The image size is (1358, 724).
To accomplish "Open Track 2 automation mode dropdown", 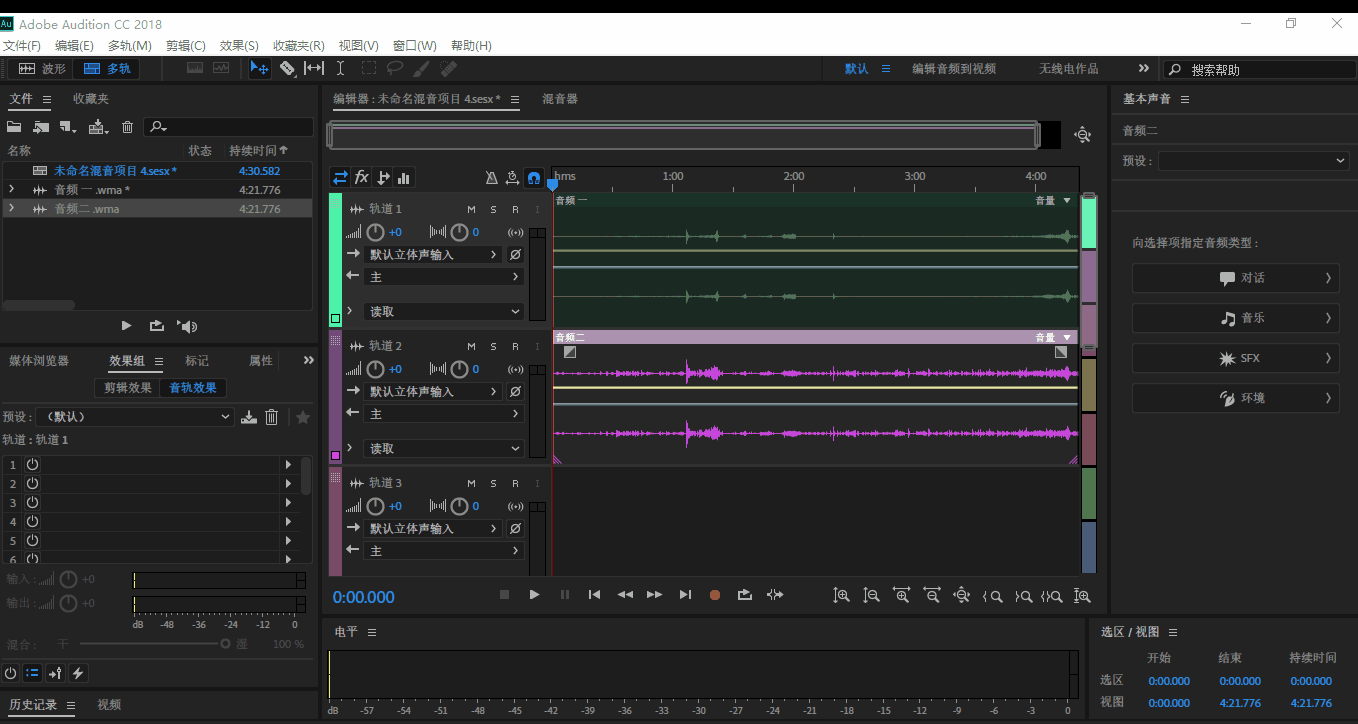I will pos(444,448).
